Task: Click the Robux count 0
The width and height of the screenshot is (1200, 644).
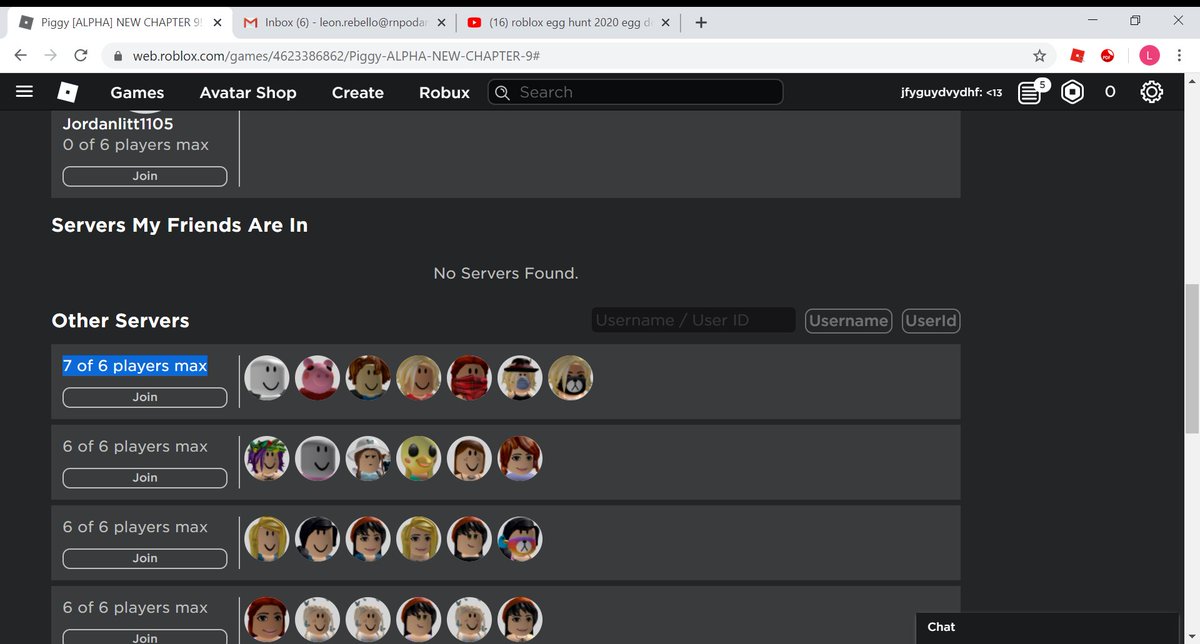Action: pyautogui.click(x=1110, y=92)
